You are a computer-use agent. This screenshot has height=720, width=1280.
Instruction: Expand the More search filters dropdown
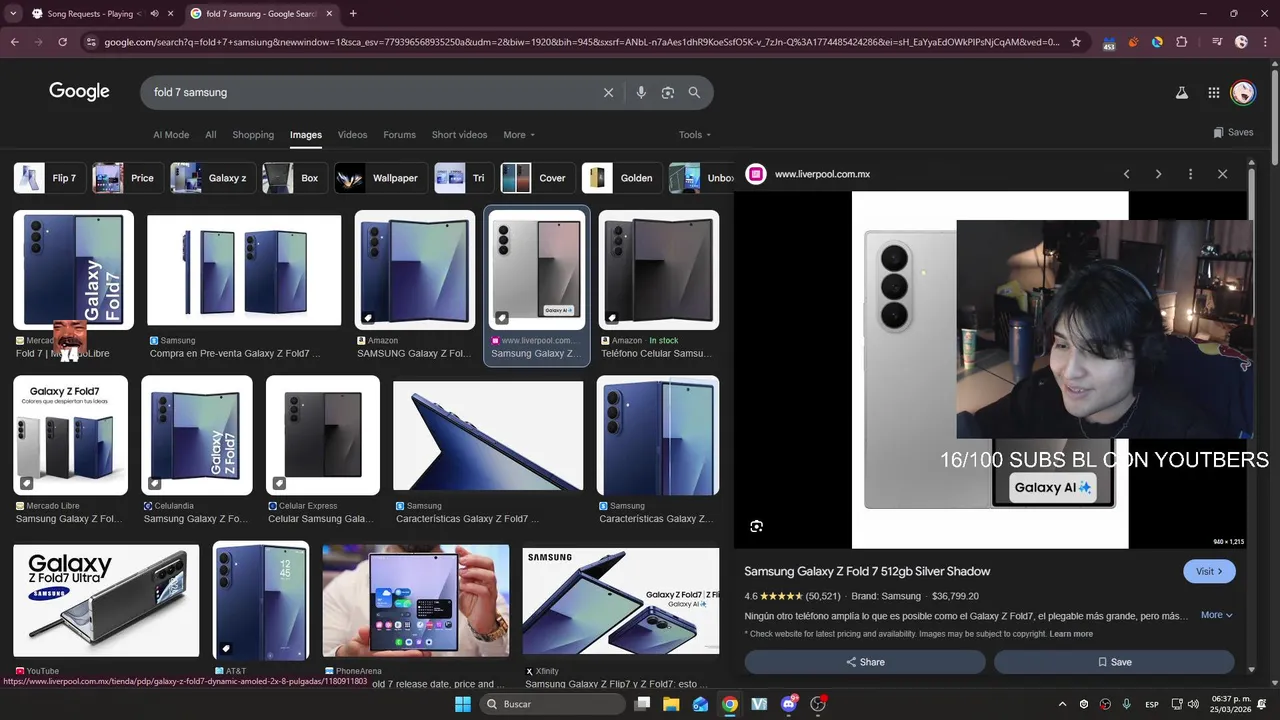click(x=519, y=135)
